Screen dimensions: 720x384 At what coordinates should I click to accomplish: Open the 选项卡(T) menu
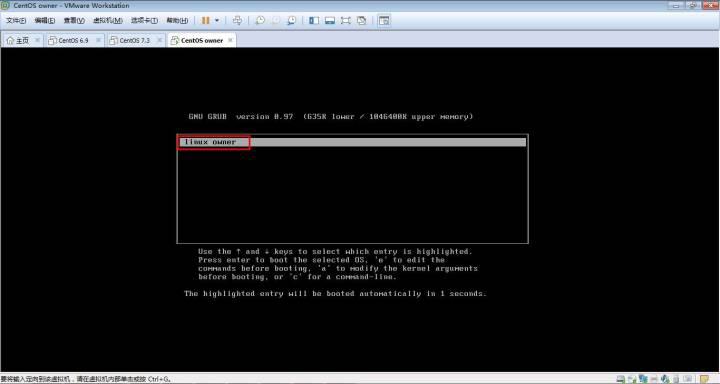(x=144, y=20)
